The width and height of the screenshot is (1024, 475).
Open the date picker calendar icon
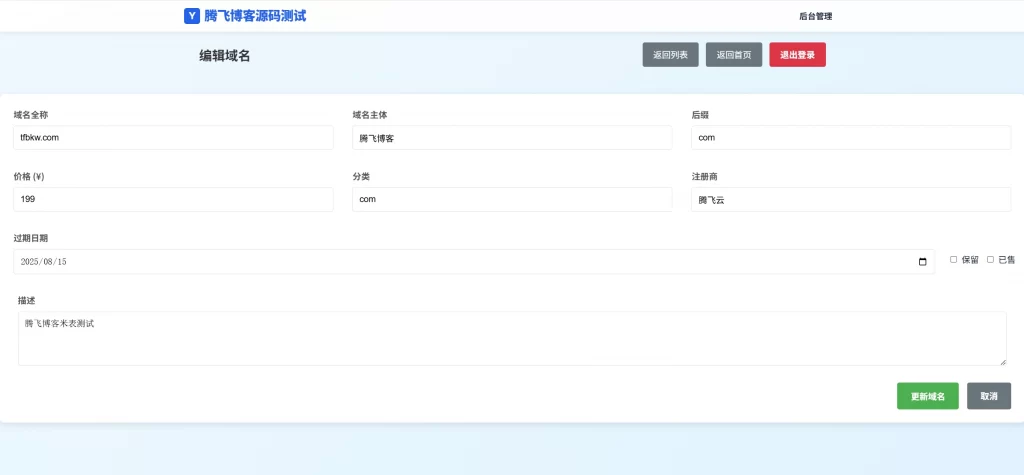pyautogui.click(x=922, y=262)
